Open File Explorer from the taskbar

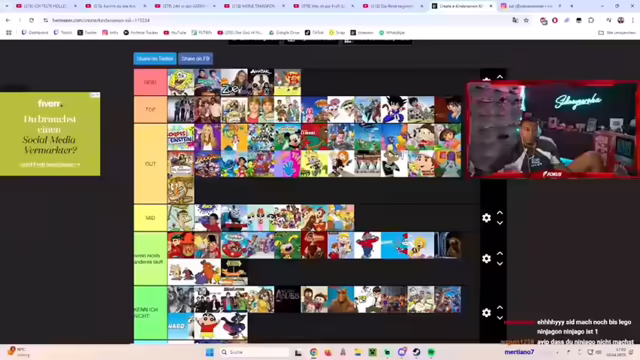358,352
